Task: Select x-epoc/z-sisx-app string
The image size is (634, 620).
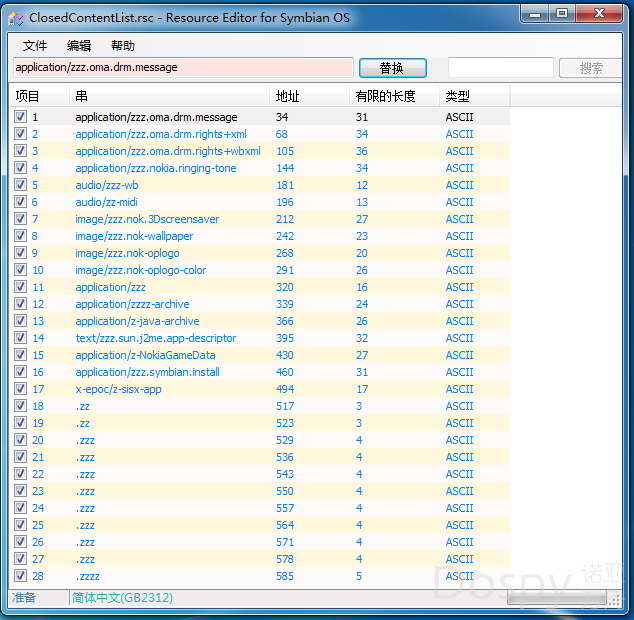Action: click(x=118, y=389)
